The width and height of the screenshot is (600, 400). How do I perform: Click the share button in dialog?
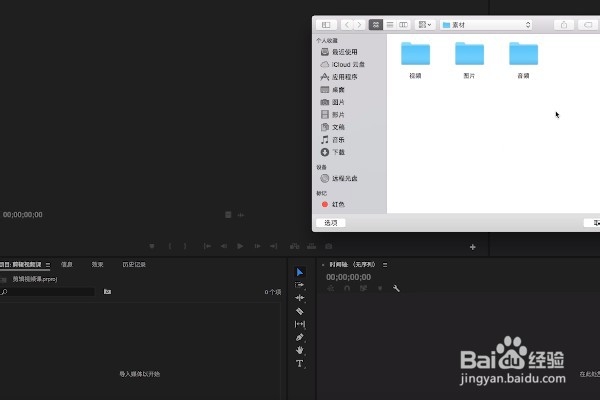(x=564, y=25)
